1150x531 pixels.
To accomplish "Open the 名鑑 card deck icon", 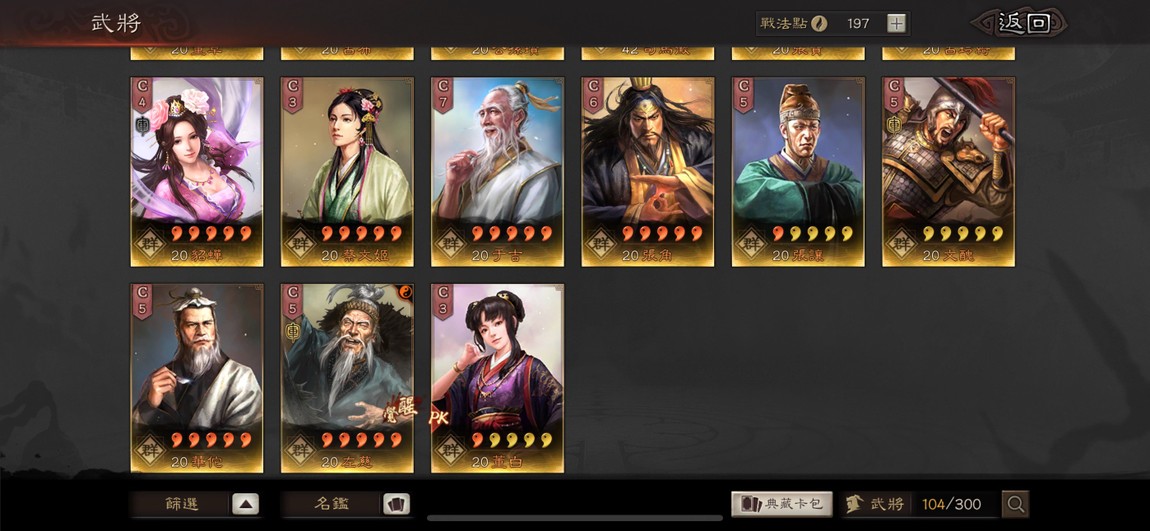I will [x=396, y=505].
